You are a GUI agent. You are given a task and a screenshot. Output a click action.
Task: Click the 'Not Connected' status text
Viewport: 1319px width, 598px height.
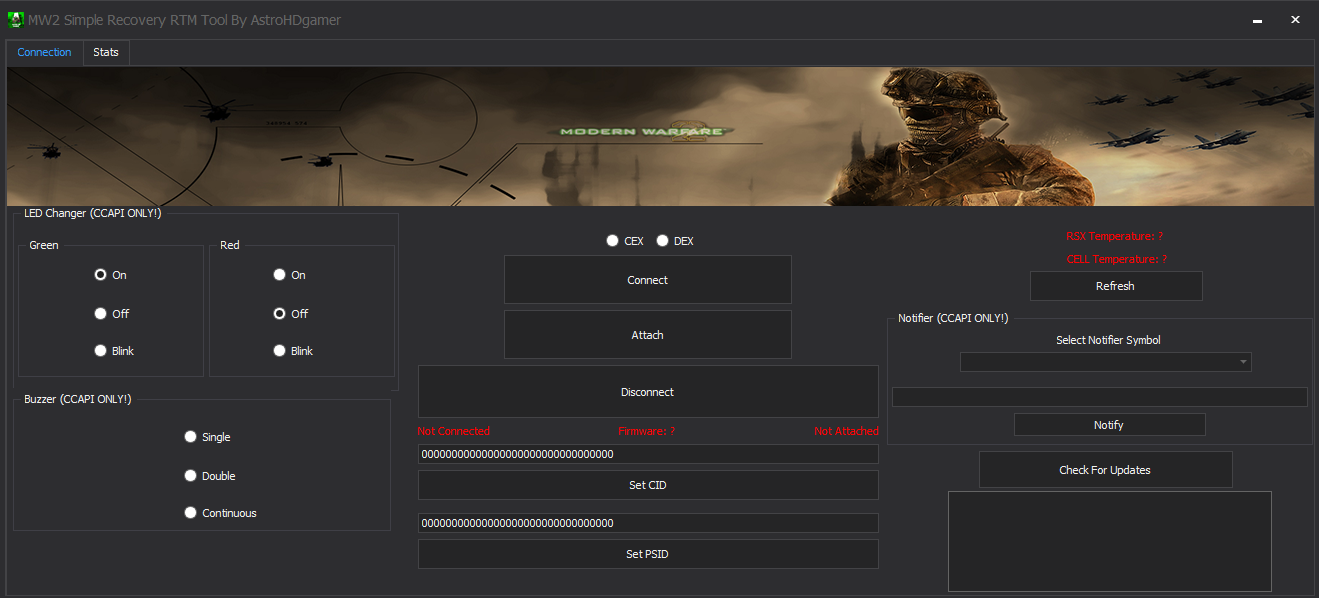pos(454,431)
